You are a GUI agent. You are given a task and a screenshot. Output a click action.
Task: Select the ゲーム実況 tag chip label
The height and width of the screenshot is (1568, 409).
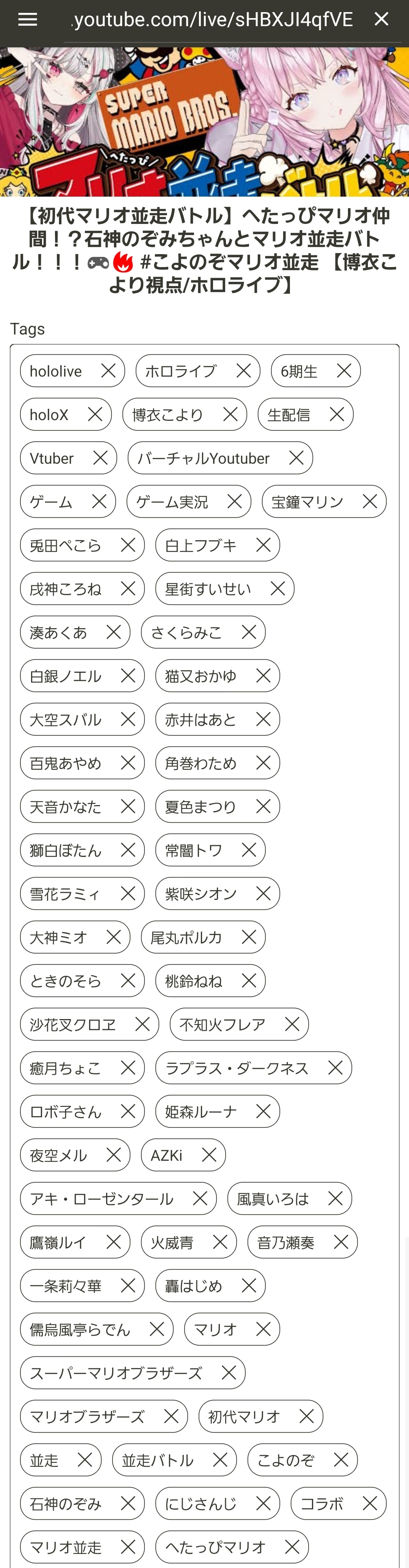(x=172, y=502)
